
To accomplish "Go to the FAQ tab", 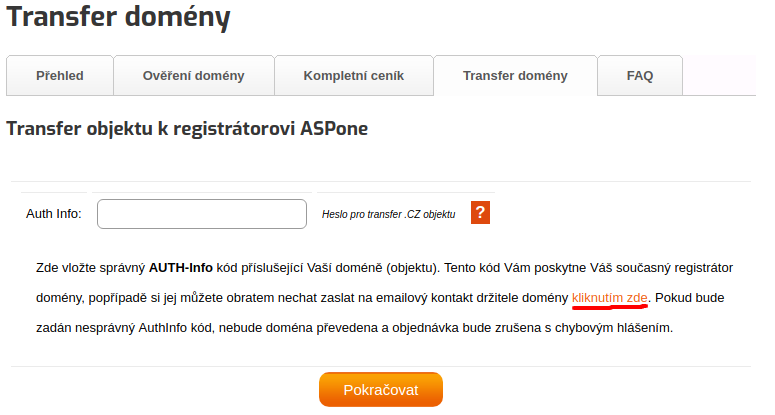I will pos(640,75).
